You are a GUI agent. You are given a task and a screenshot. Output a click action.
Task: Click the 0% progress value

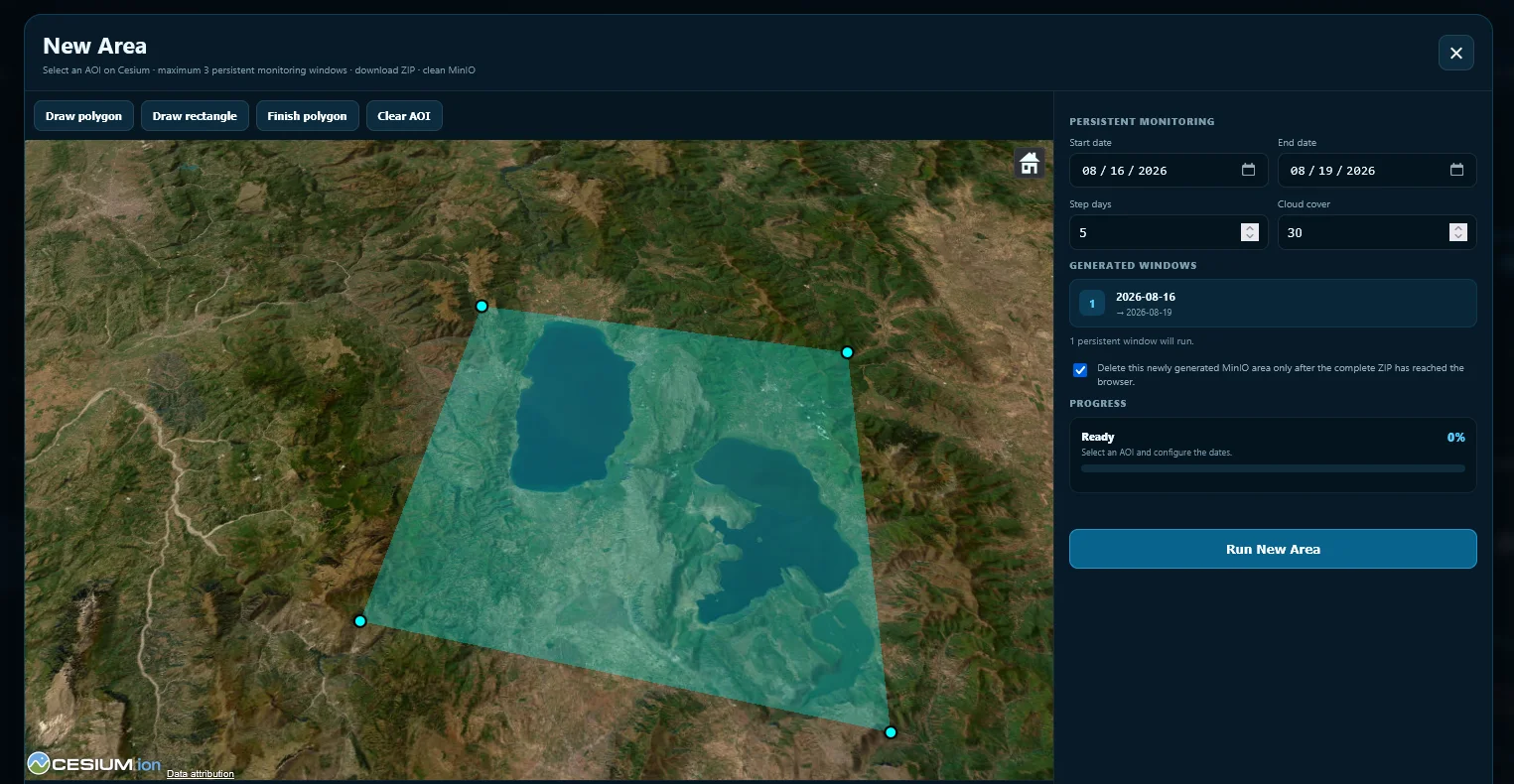(x=1455, y=437)
